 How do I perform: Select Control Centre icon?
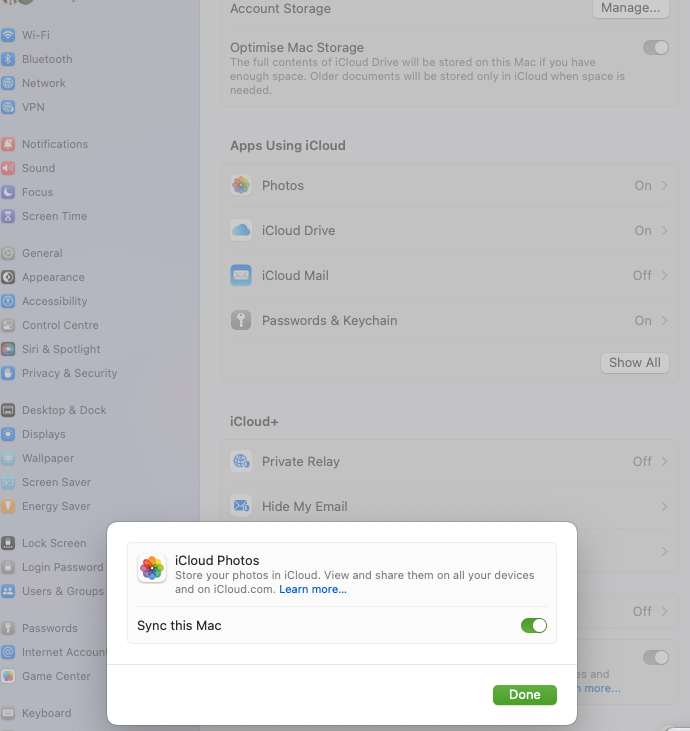pos(8,325)
